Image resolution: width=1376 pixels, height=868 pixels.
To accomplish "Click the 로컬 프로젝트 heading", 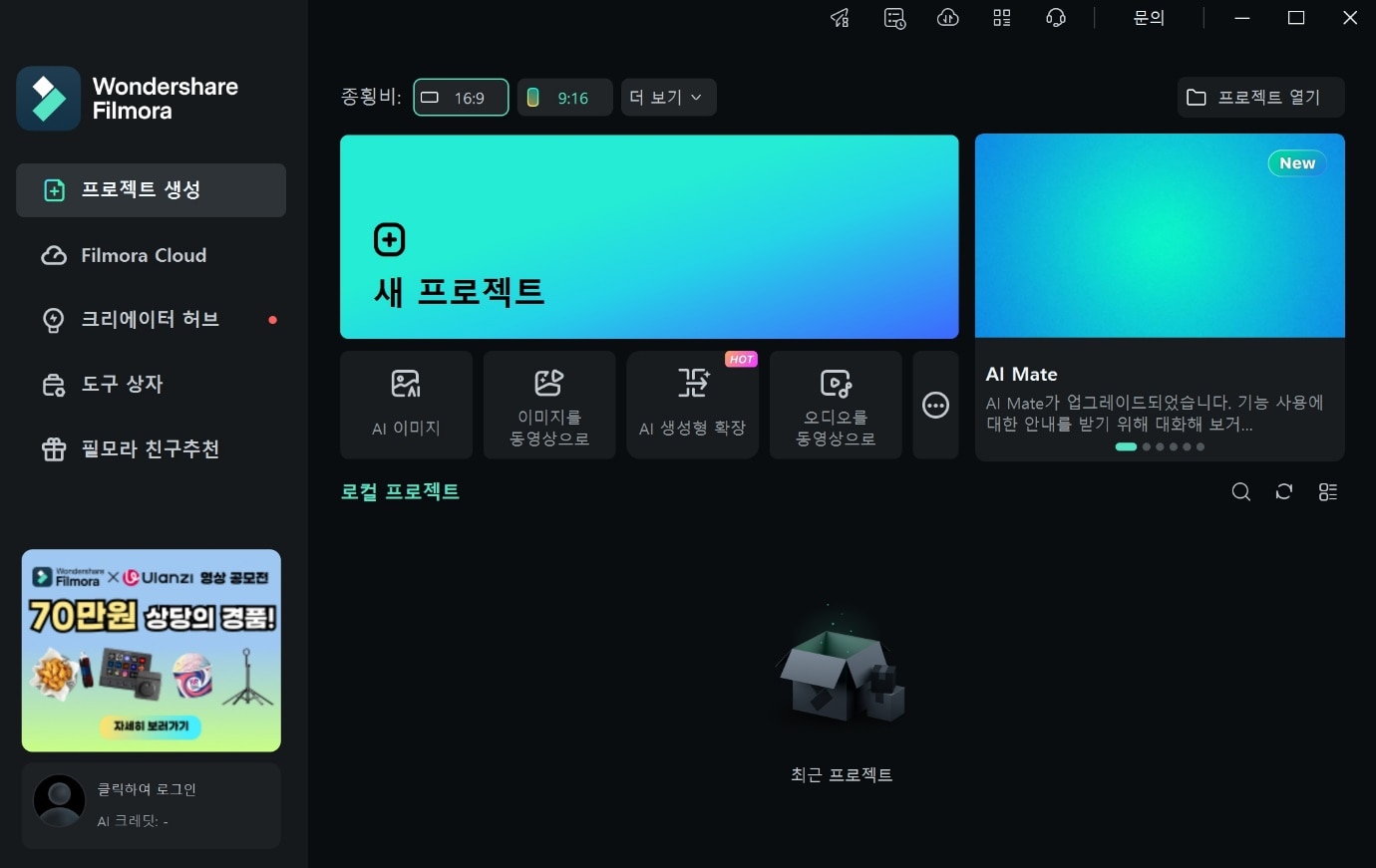I will [400, 491].
